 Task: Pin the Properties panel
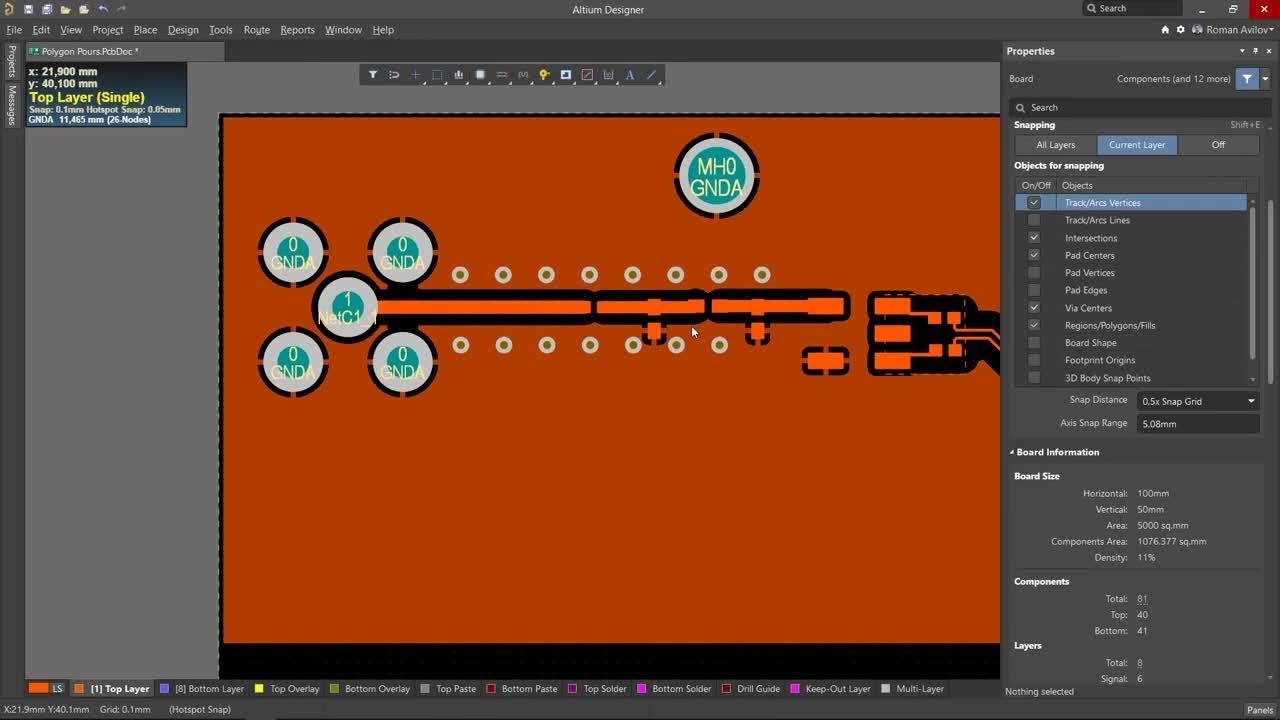tap(1256, 51)
